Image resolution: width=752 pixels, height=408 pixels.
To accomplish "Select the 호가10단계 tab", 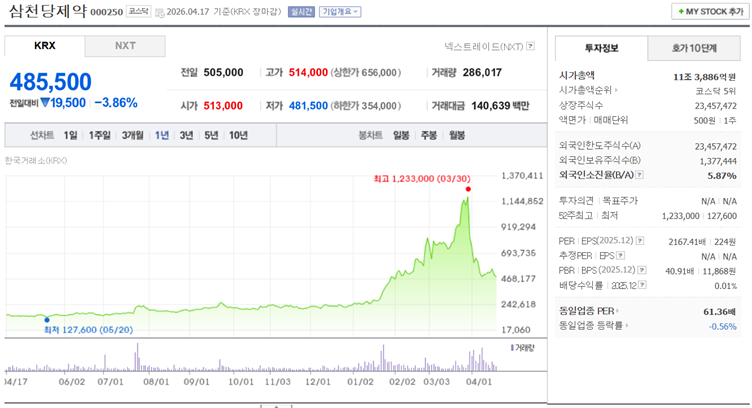I will point(694,48).
